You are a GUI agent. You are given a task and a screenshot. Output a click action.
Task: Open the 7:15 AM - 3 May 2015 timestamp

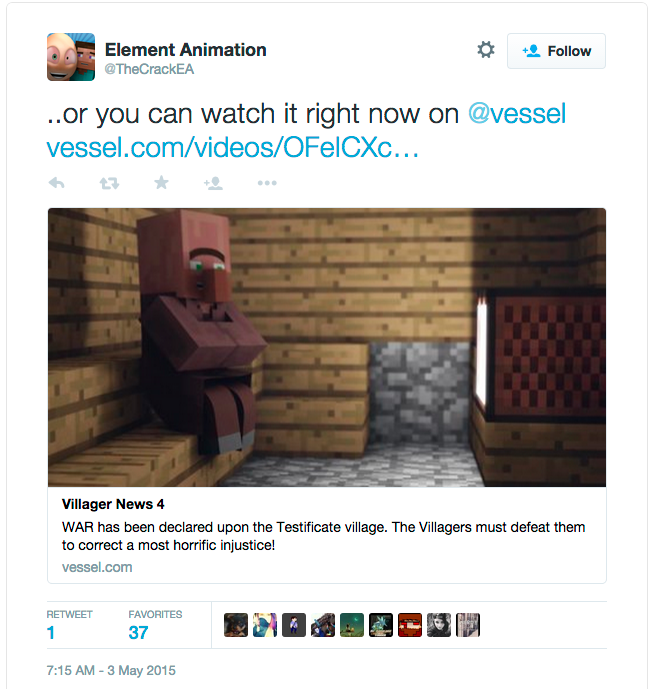(x=111, y=670)
